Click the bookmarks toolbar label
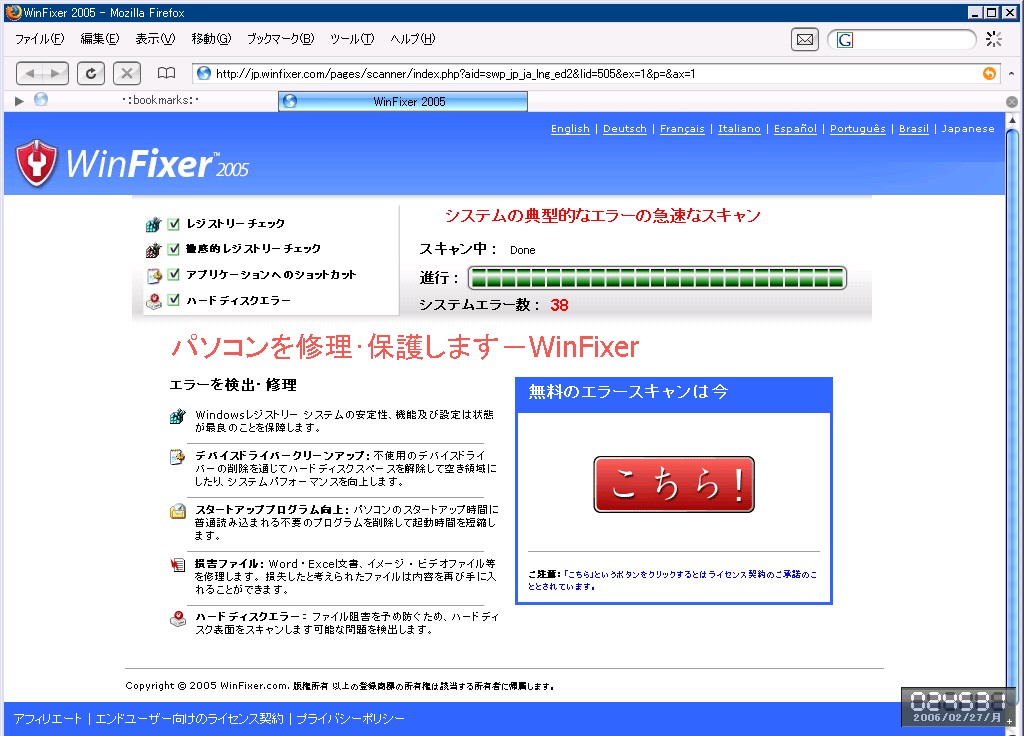 pyautogui.click(x=160, y=100)
